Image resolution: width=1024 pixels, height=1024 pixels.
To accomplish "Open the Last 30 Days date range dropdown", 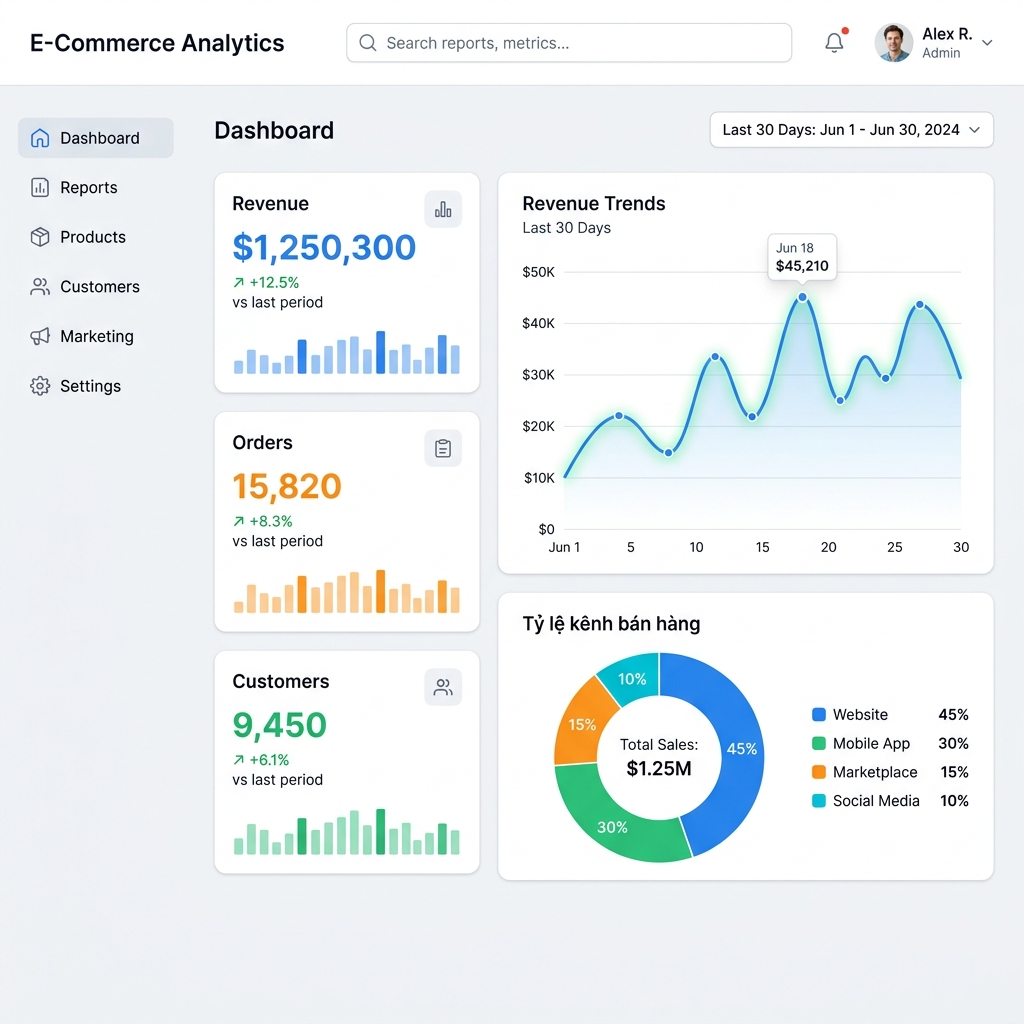I will [852, 130].
